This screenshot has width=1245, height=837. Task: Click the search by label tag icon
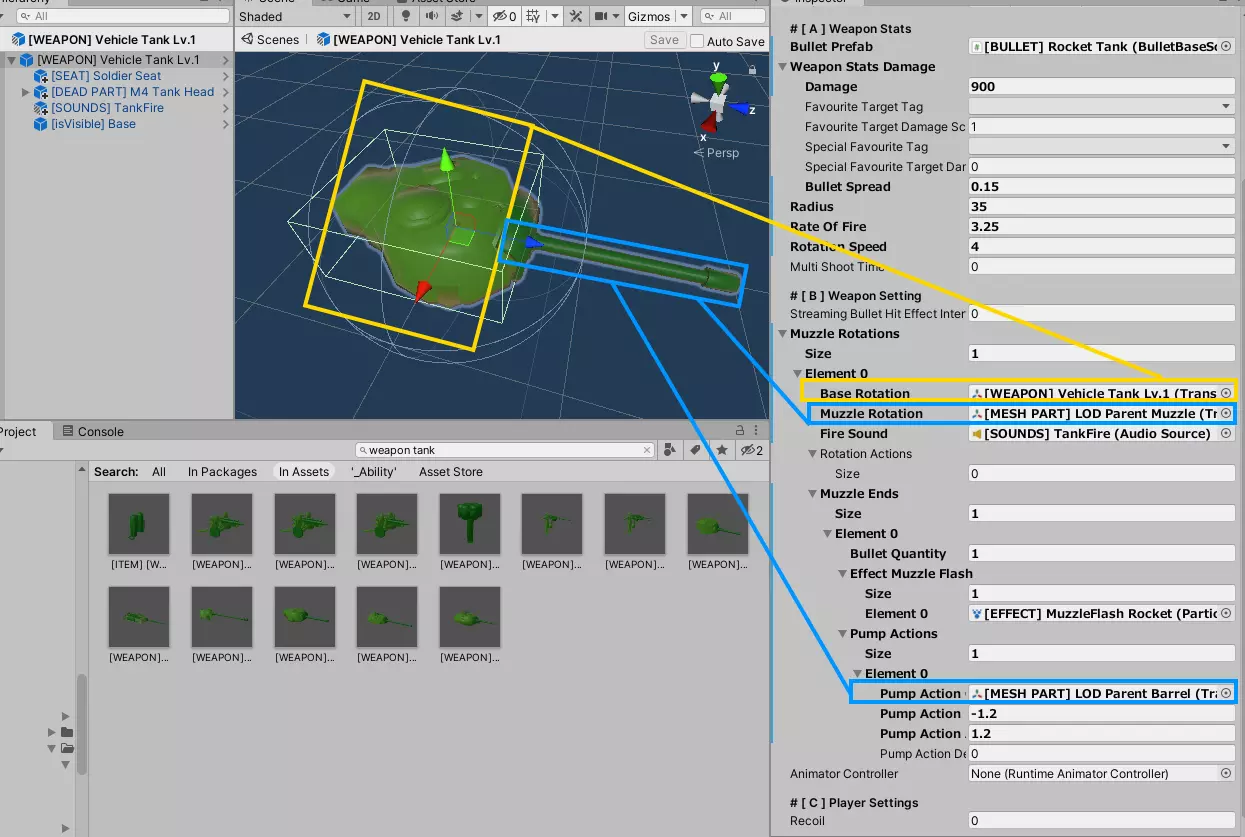pyautogui.click(x=696, y=450)
